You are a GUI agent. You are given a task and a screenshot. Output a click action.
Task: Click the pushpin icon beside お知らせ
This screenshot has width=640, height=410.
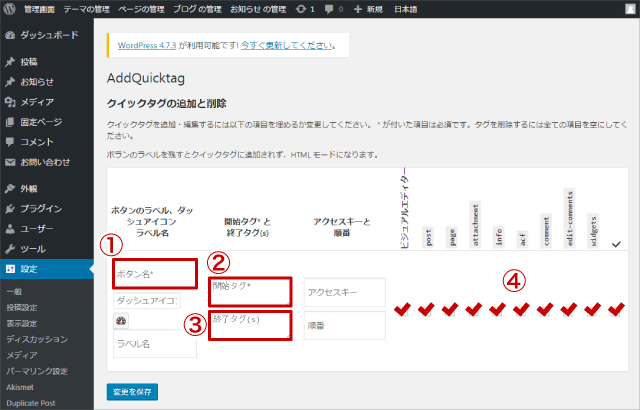coord(10,82)
